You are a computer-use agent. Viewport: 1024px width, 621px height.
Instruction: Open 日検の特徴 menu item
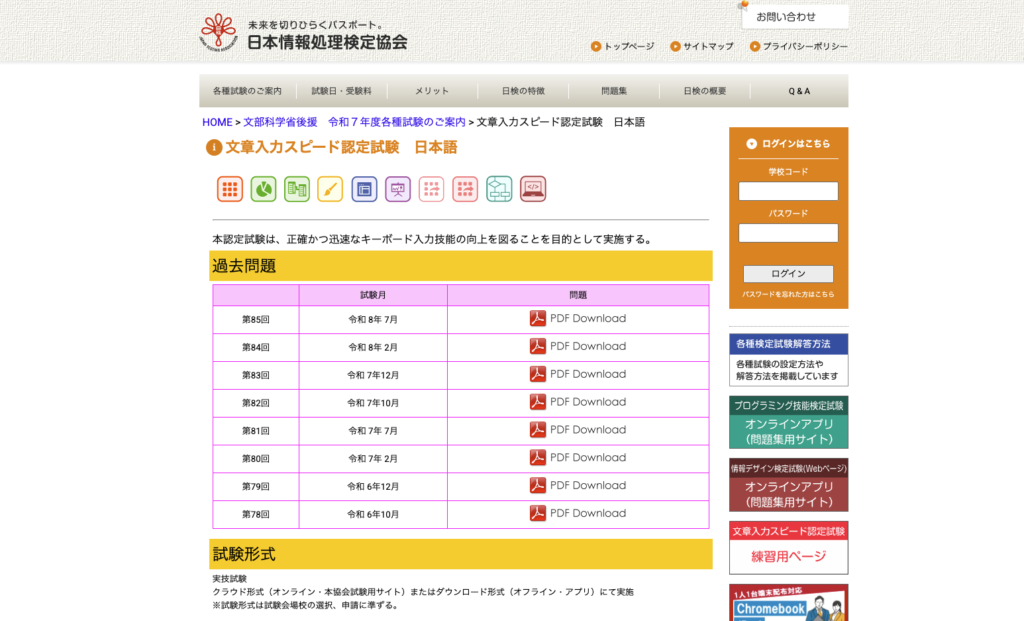coord(523,91)
